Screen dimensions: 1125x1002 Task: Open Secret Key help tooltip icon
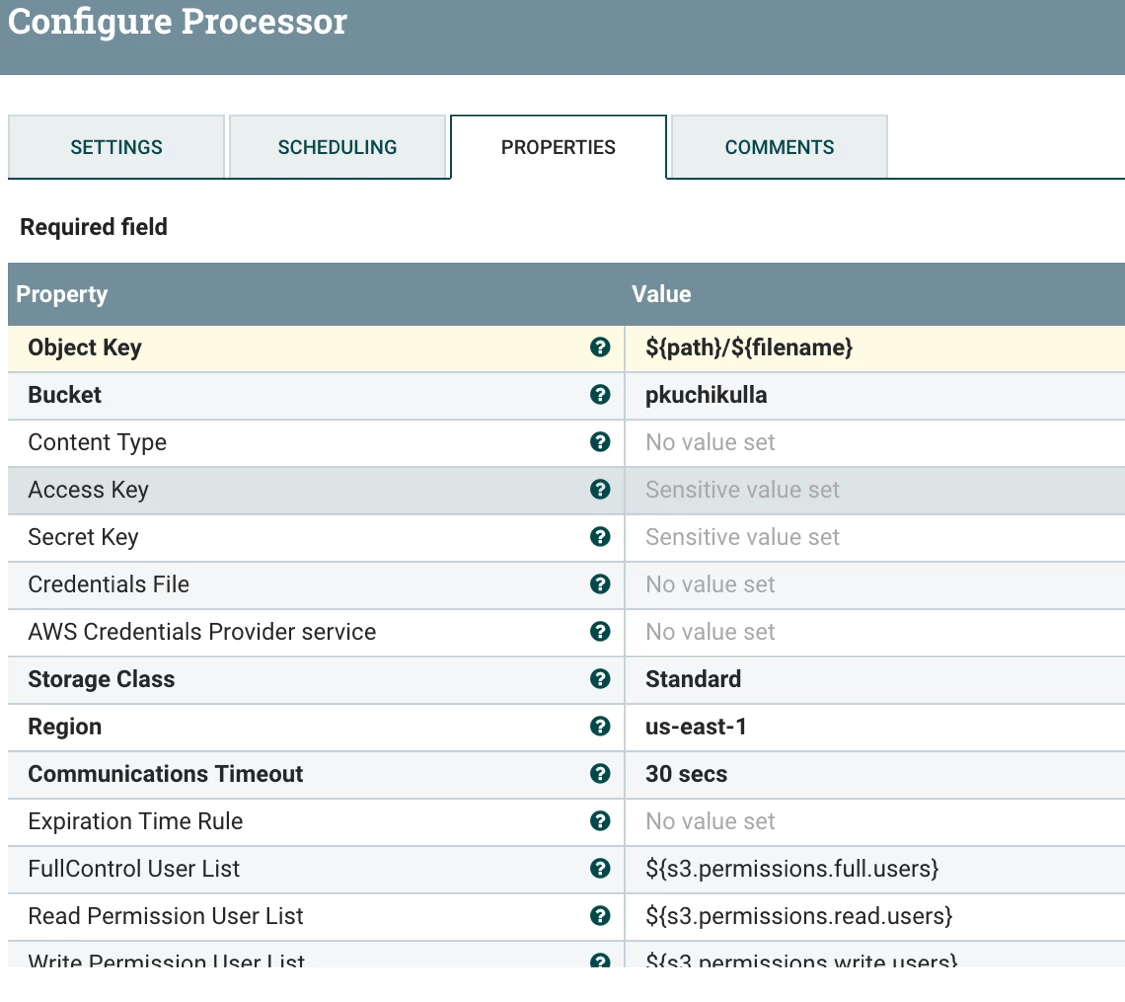600,537
